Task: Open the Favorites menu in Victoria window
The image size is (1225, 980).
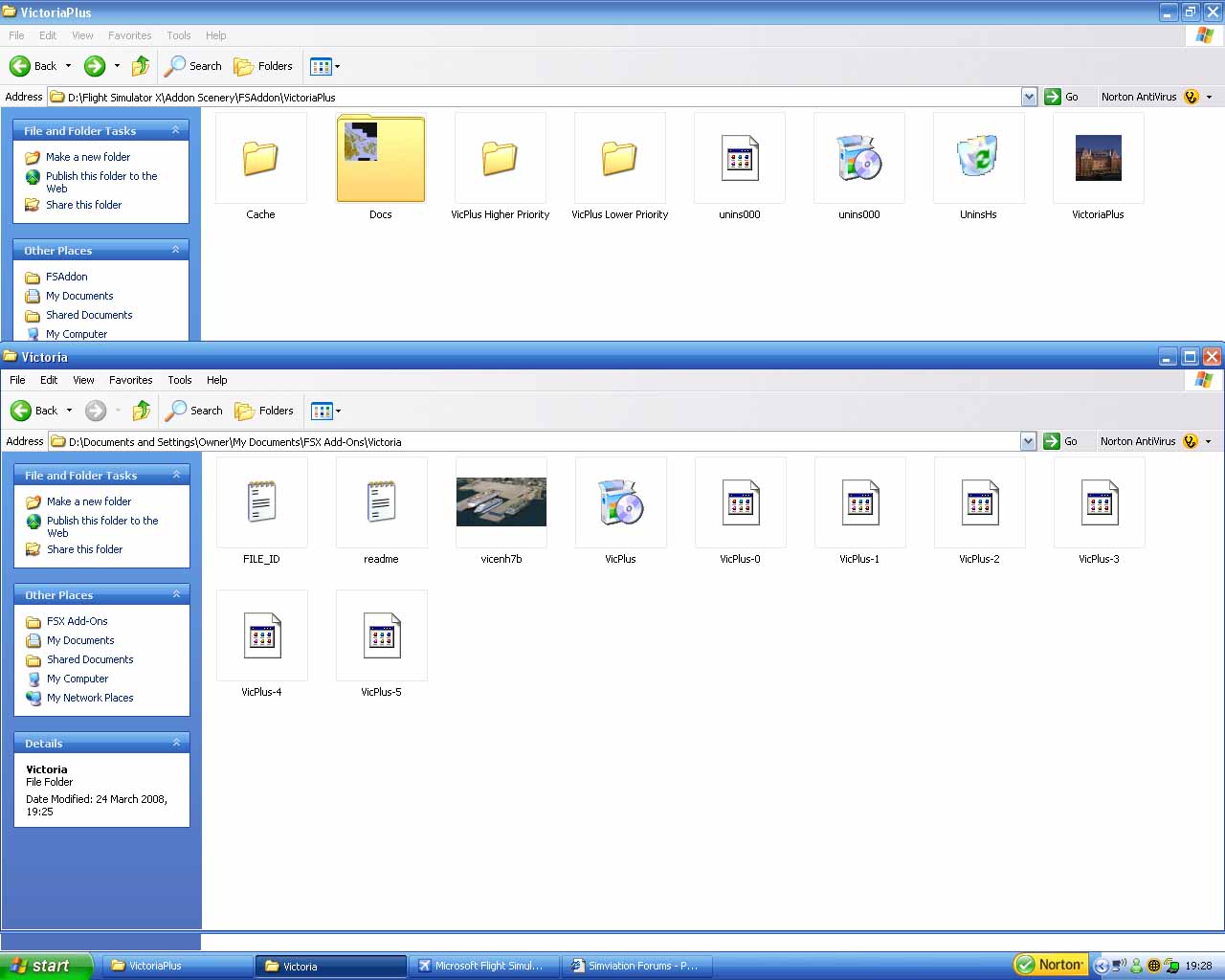Action: [130, 380]
